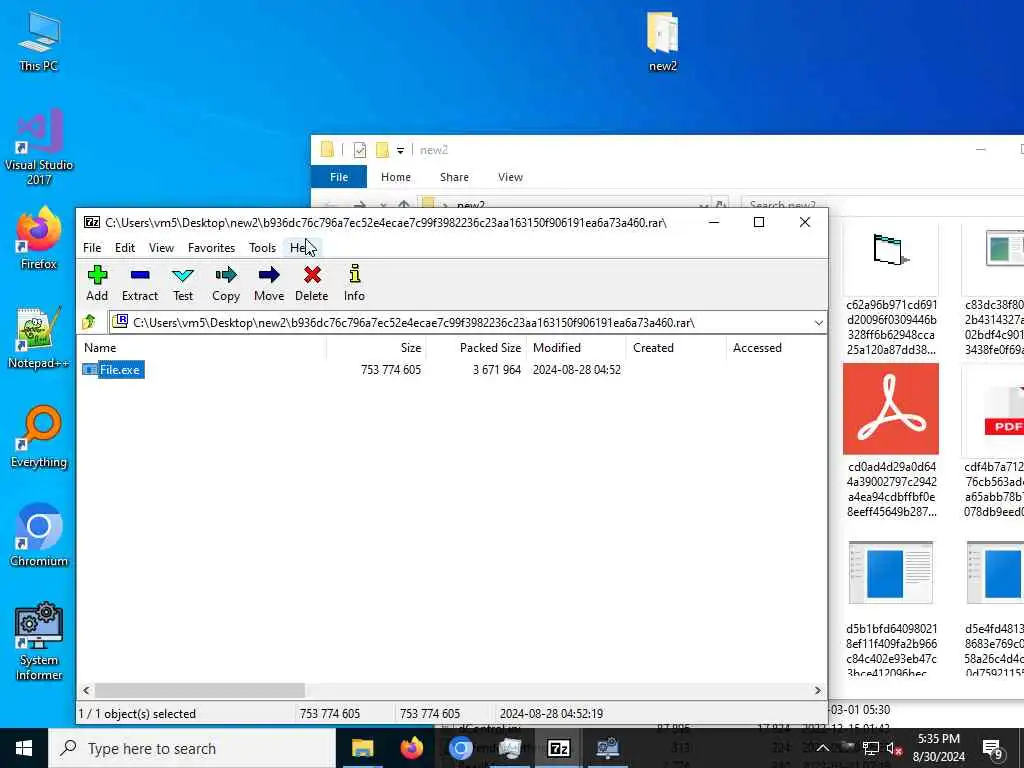The width and height of the screenshot is (1024, 768).
Task: Click the red Delete toolbar button
Action: [x=312, y=283]
